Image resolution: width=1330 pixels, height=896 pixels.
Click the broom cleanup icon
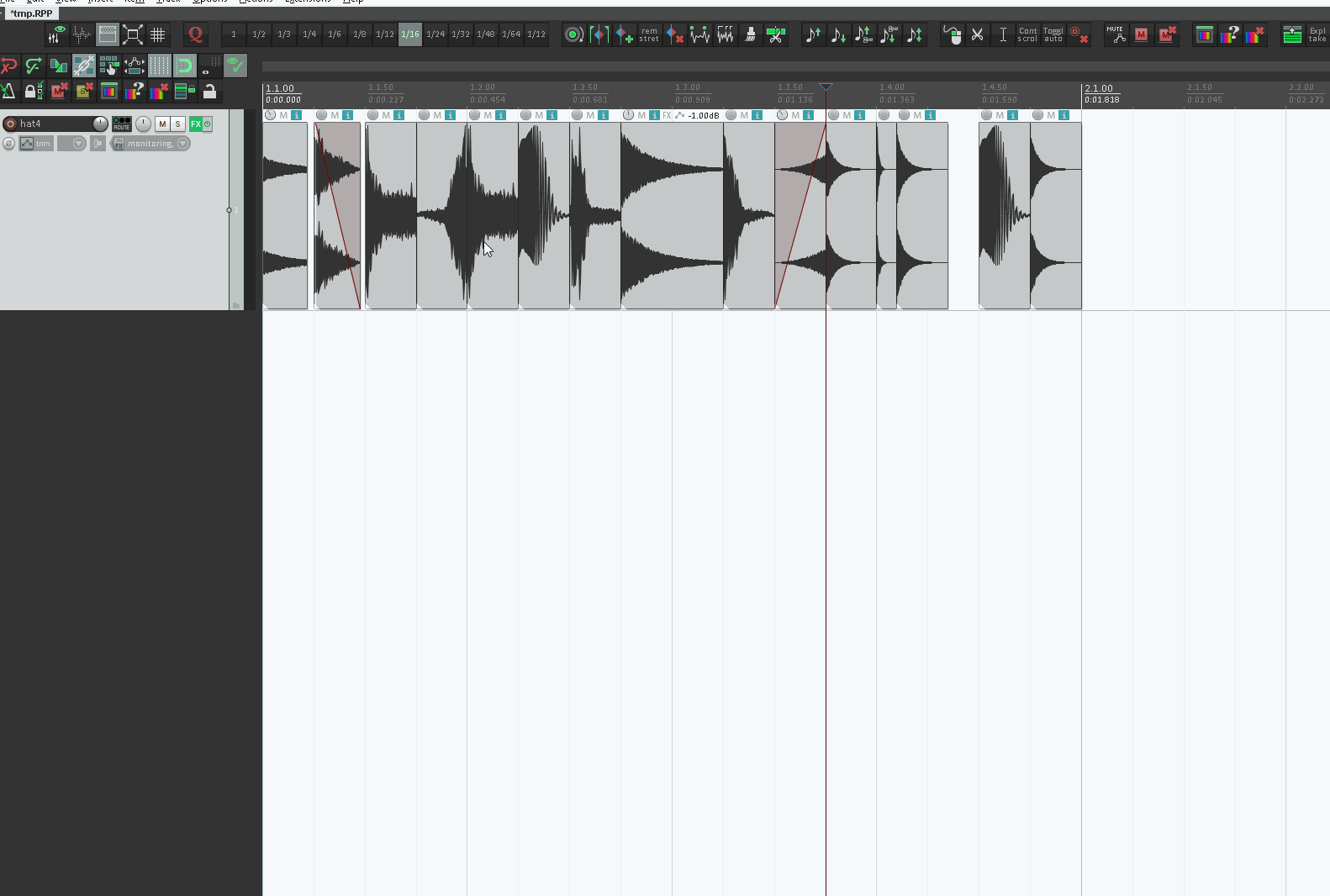pyautogui.click(x=750, y=34)
